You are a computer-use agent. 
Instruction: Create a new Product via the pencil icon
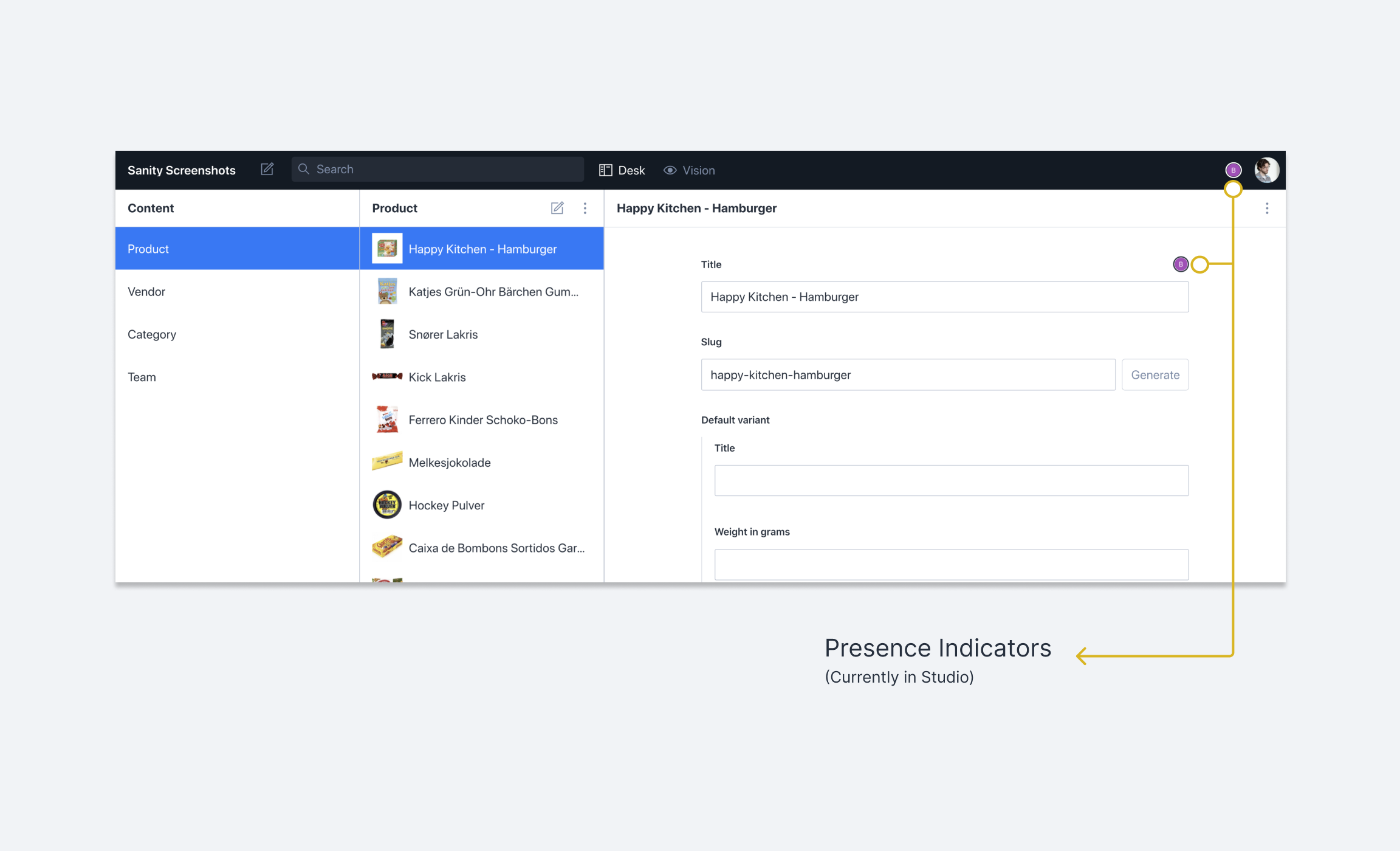click(x=557, y=208)
